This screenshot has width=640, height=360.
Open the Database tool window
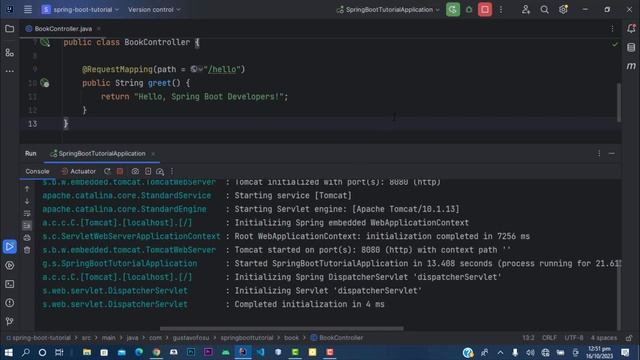631,47
